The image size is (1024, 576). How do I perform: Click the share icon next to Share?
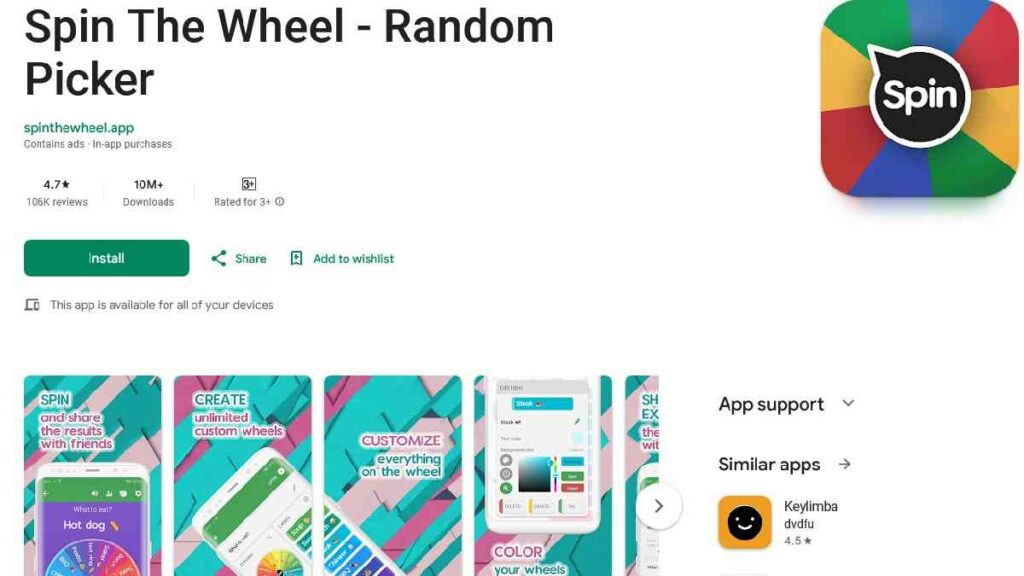(x=219, y=259)
